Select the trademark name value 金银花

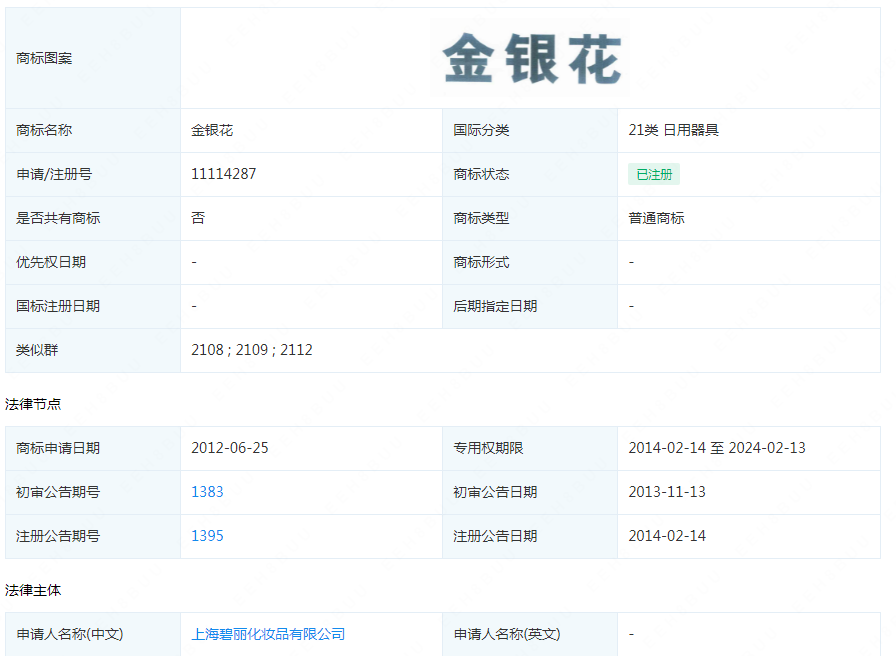point(212,130)
